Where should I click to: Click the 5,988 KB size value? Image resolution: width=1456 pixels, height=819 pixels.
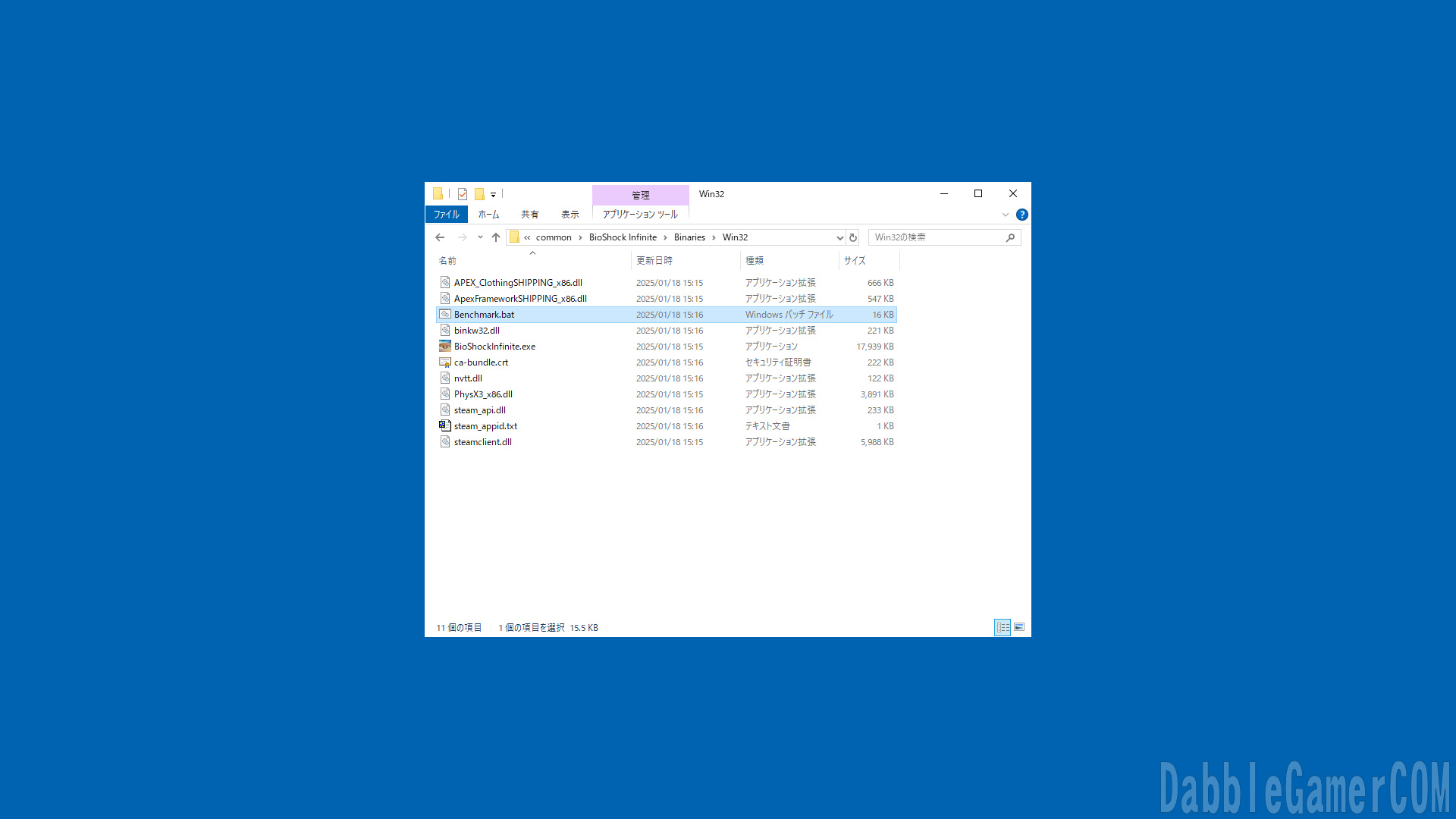click(877, 442)
